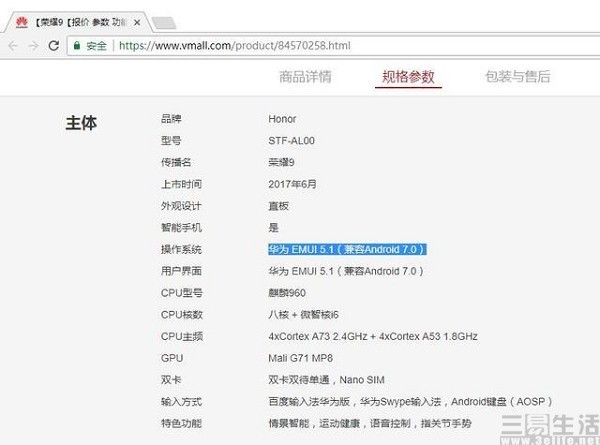The height and width of the screenshot is (445, 600).
Task: Click the highlighted EMUI 5.1 operating system value
Action: pyautogui.click(x=347, y=249)
